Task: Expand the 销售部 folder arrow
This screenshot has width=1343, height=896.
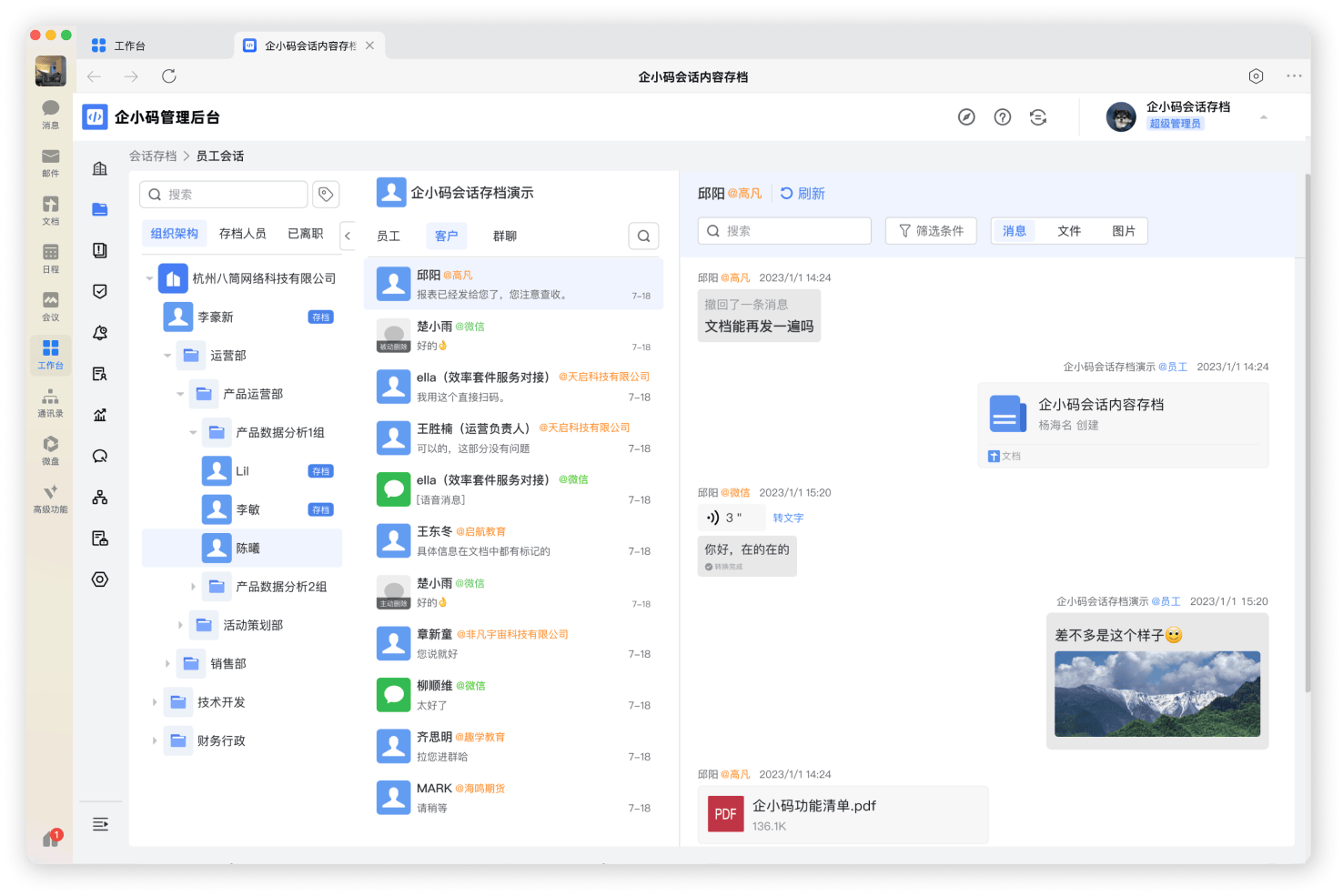Action: pos(167,664)
